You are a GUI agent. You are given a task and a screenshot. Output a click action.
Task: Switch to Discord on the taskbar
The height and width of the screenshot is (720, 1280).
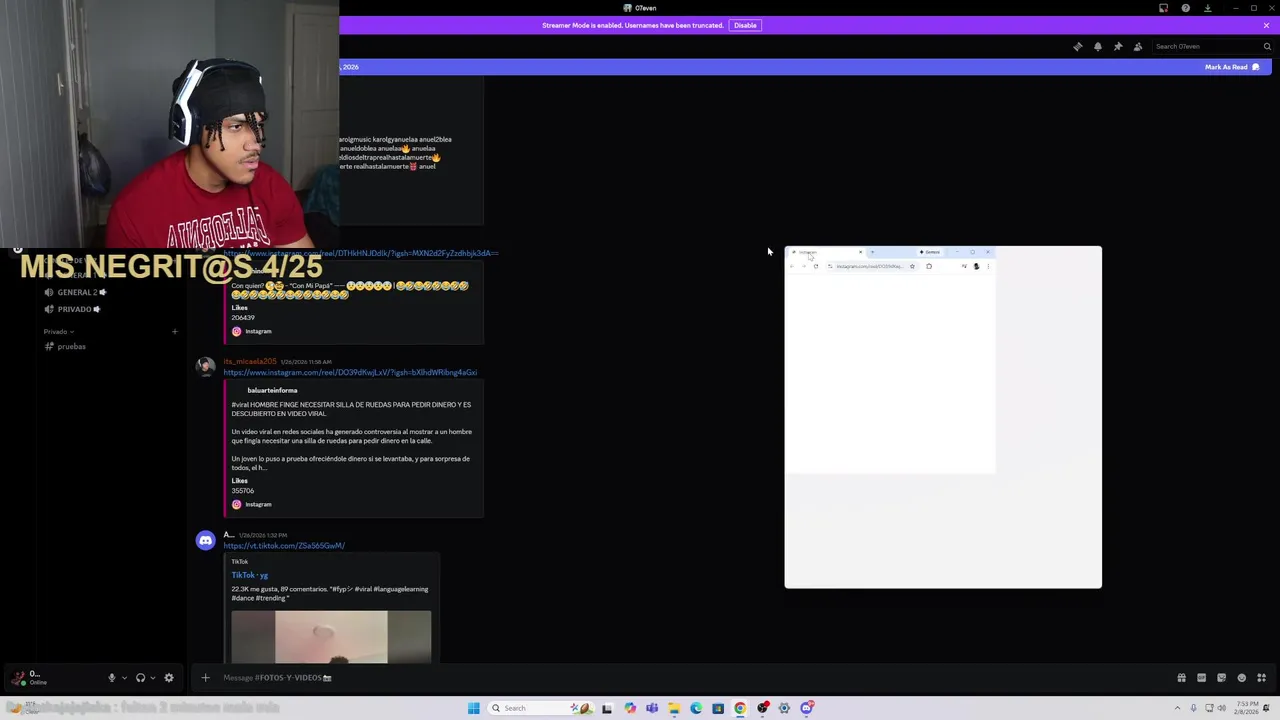[806, 708]
